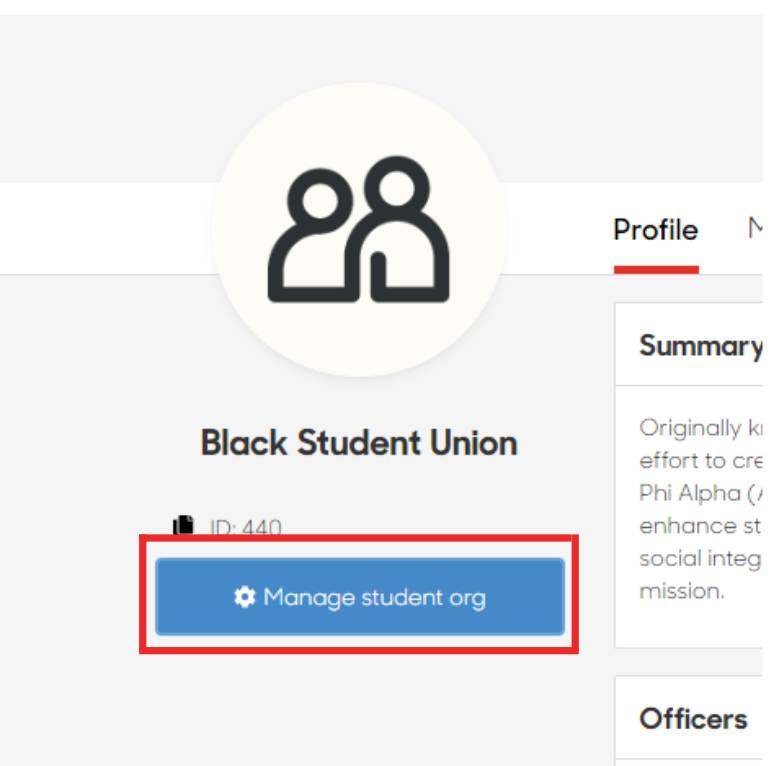Screen dimensions: 781x766
Task: Click the summary line starting with Originally
Action: 699,428
